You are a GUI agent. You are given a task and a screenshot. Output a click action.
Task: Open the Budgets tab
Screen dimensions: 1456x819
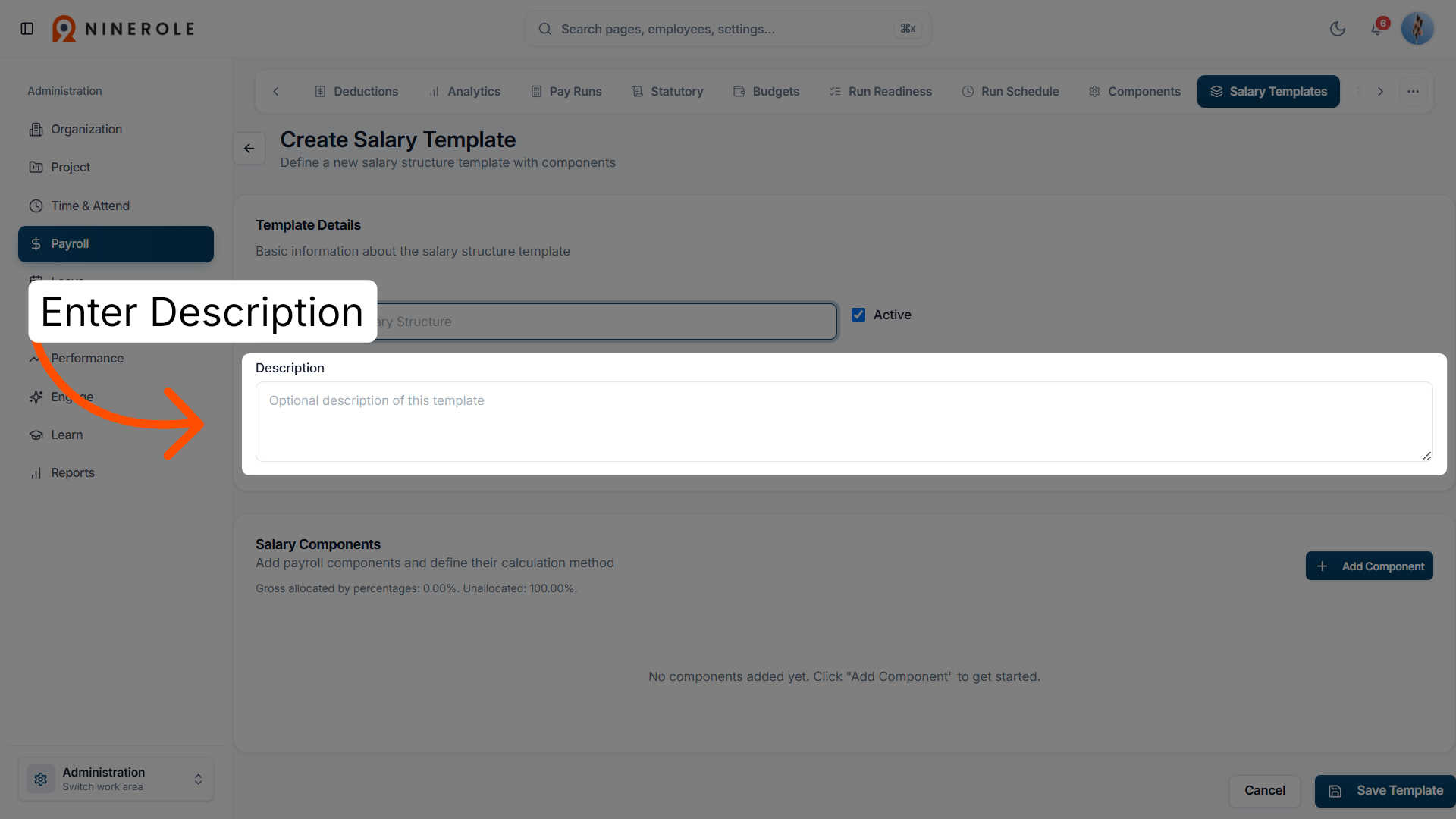[x=767, y=91]
